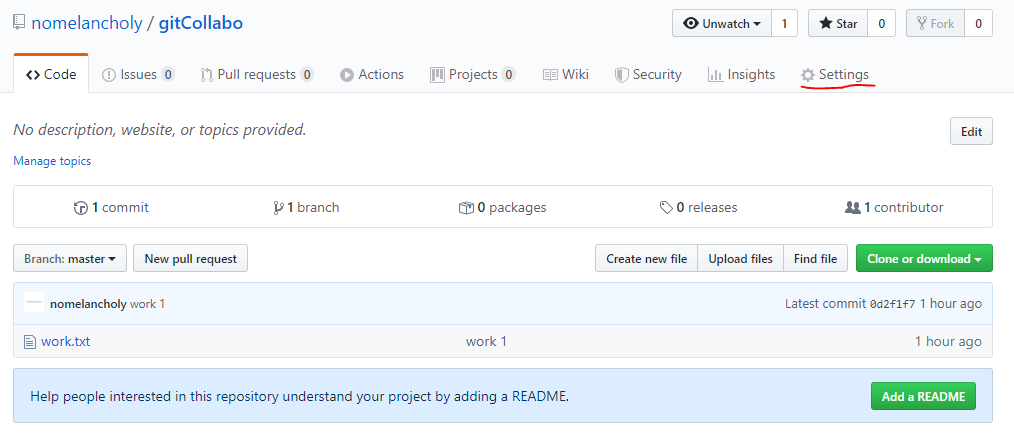The width and height of the screenshot is (1014, 445).
Task: Open nomelancholy author link in commit row
Action: [88, 303]
